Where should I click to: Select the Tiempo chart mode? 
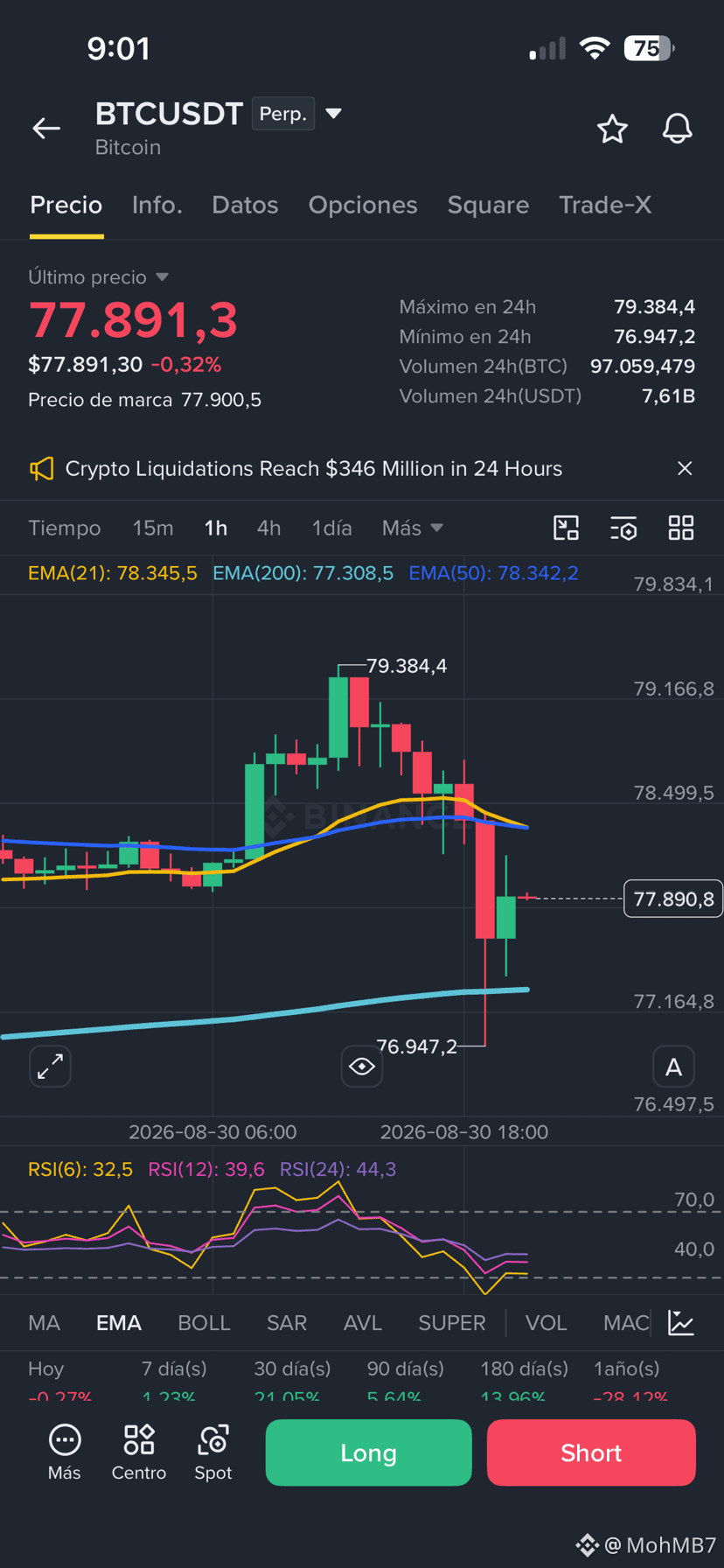coord(65,528)
